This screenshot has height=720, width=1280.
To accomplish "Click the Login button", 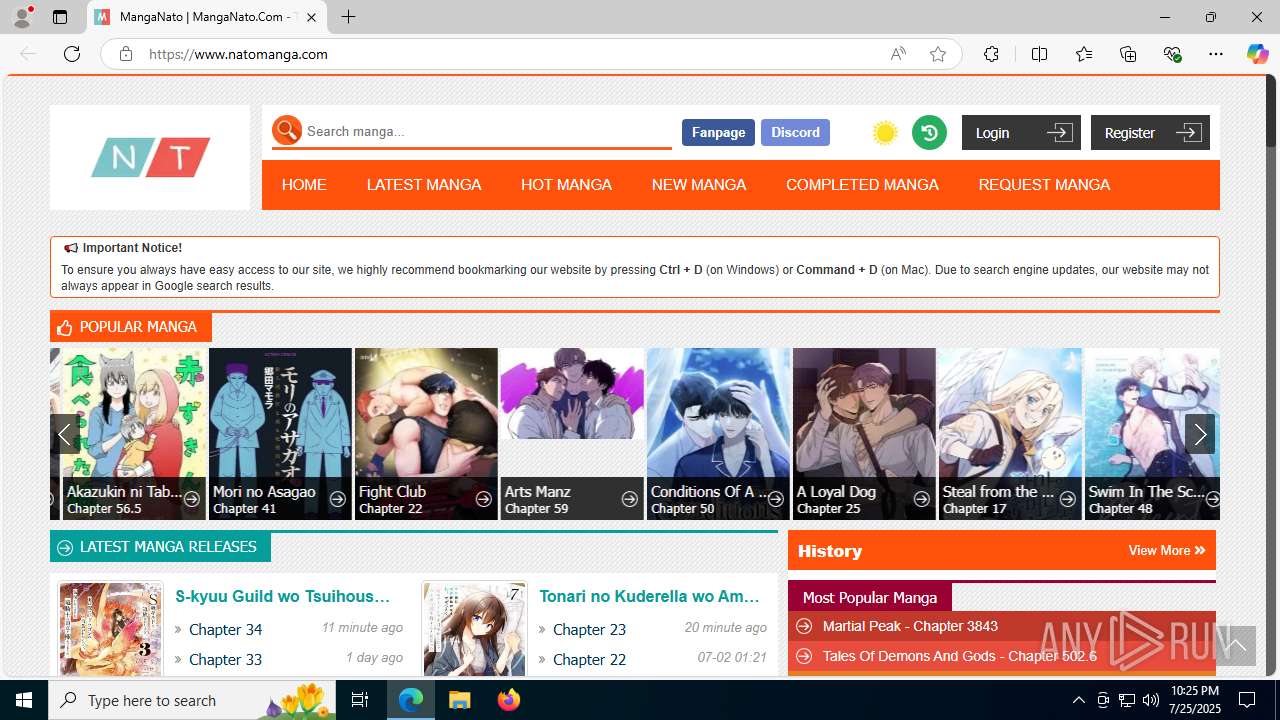I will coord(1021,132).
